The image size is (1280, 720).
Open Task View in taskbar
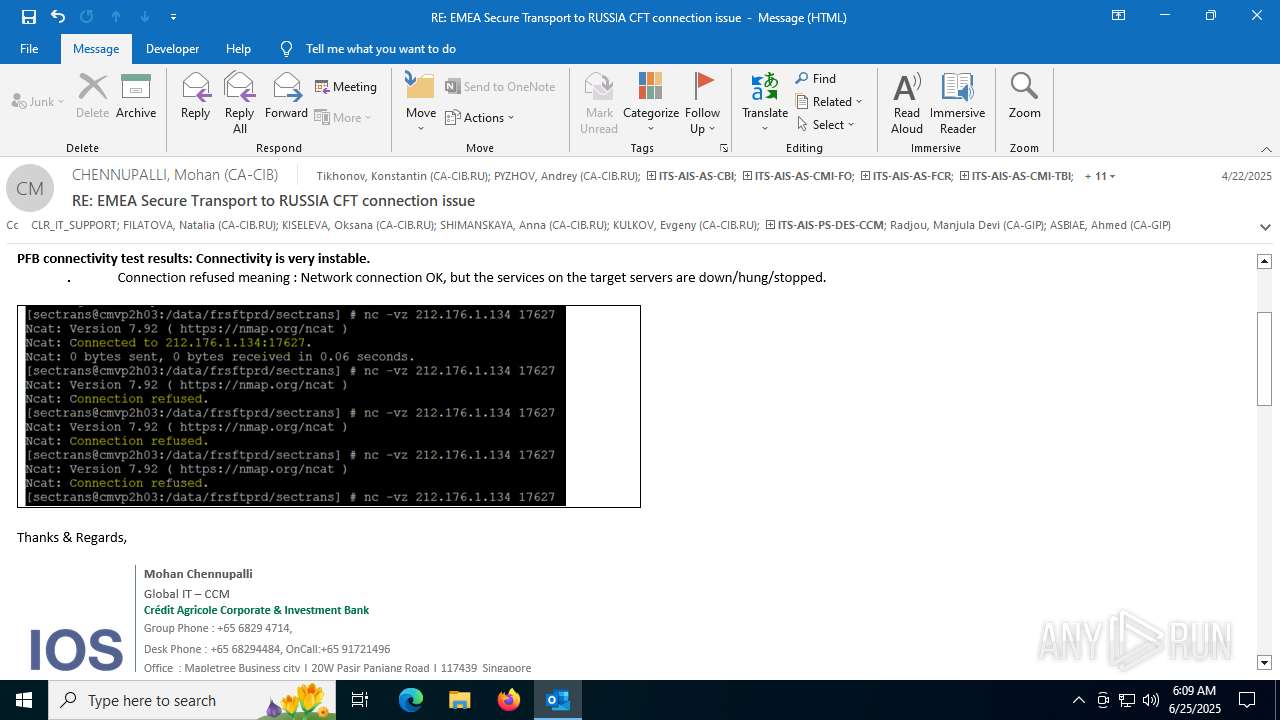360,700
